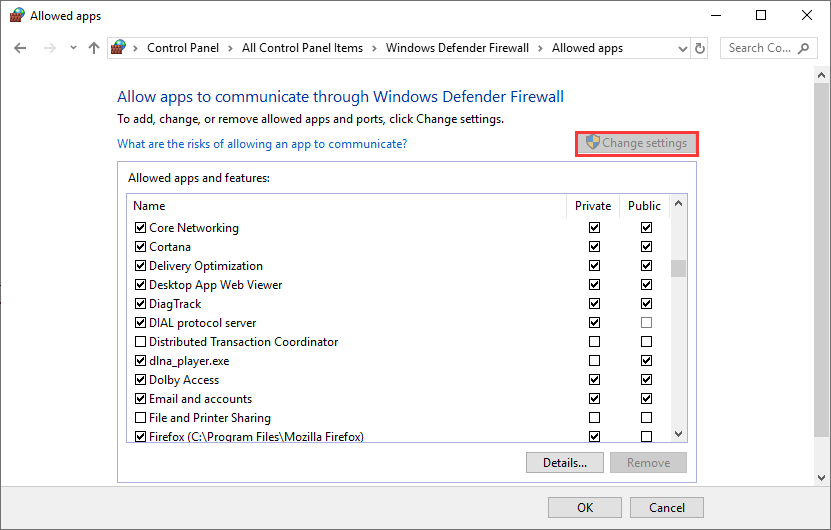Image resolution: width=831 pixels, height=530 pixels.
Task: Click the Remove button
Action: (648, 463)
